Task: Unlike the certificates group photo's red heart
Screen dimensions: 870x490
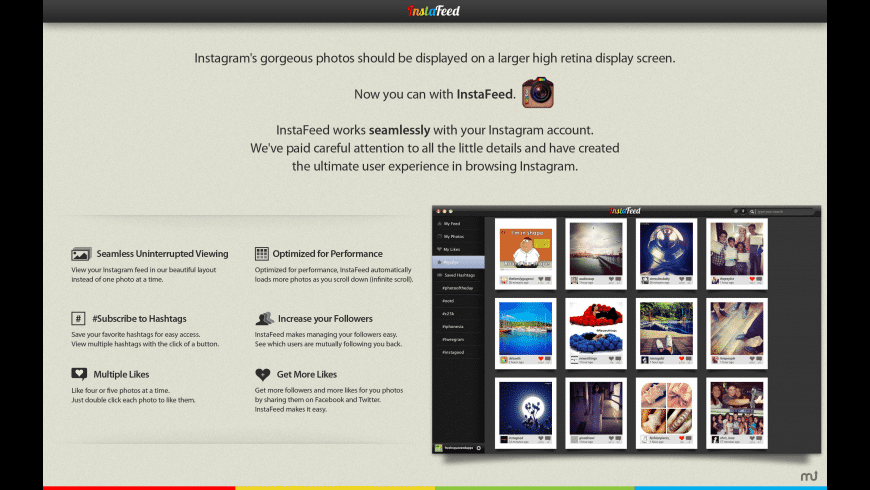Action: coord(752,279)
